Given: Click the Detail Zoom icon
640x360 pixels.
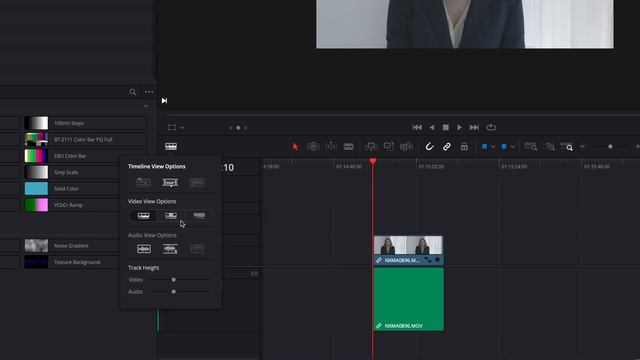Looking at the screenshot, I should click(550, 147).
